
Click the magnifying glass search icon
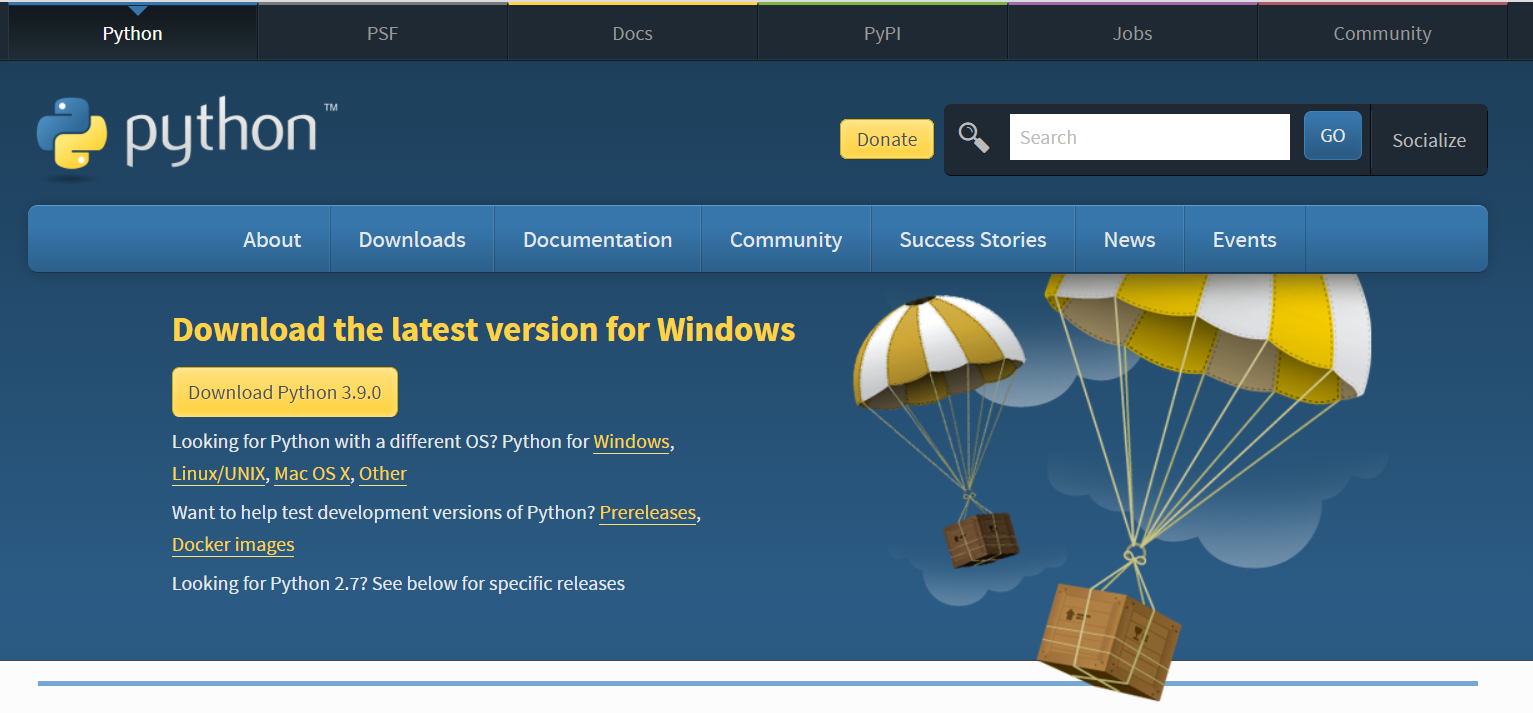coord(974,137)
